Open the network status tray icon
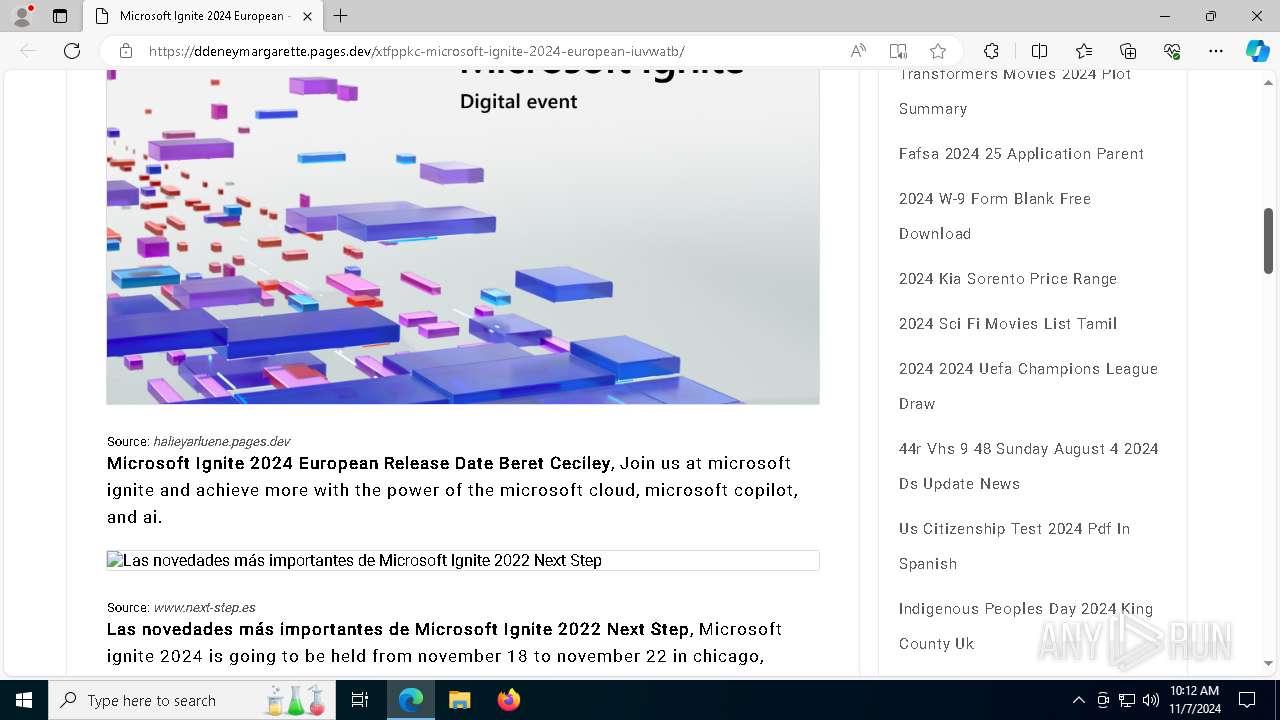1280x720 pixels. click(x=1127, y=700)
